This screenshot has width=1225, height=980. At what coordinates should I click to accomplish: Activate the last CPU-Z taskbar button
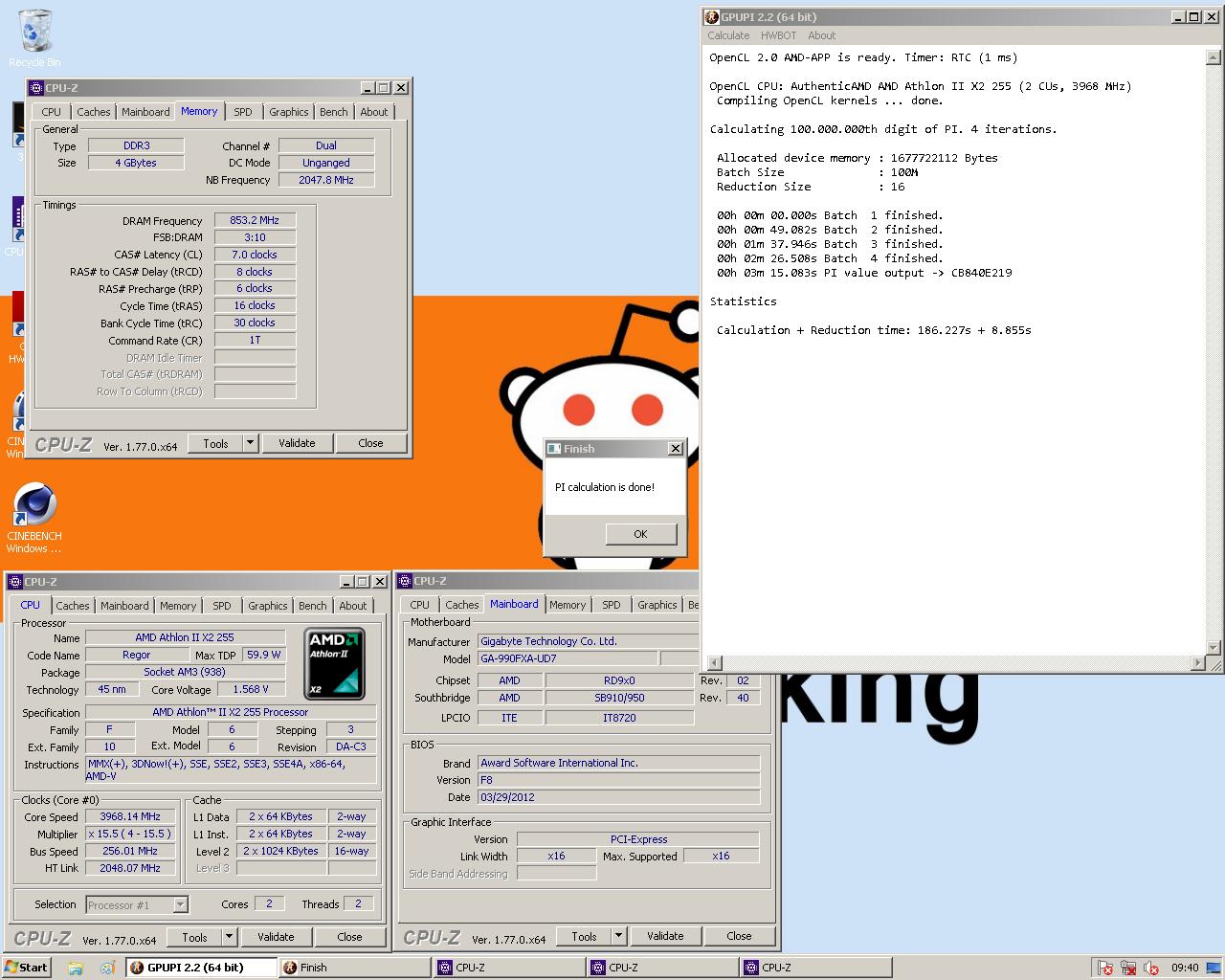pyautogui.click(x=816, y=968)
